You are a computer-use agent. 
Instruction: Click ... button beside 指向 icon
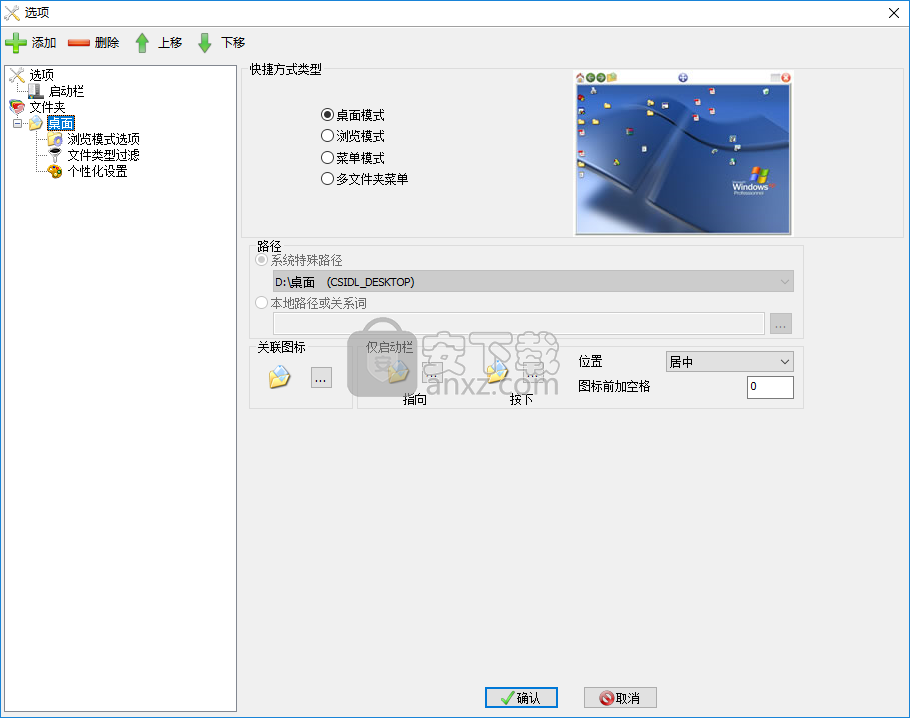tap(432, 371)
